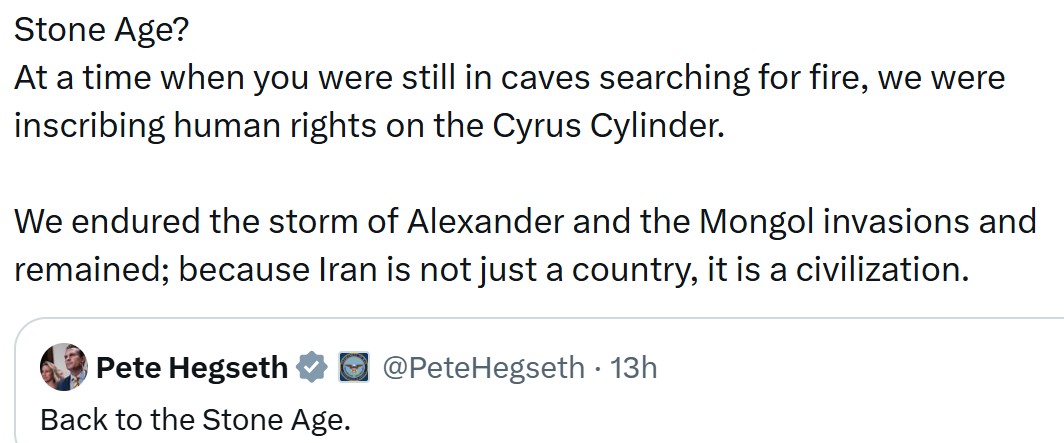The height and width of the screenshot is (443, 1064).
Task: Click the Department seal affiliation badge
Action: [x=354, y=368]
